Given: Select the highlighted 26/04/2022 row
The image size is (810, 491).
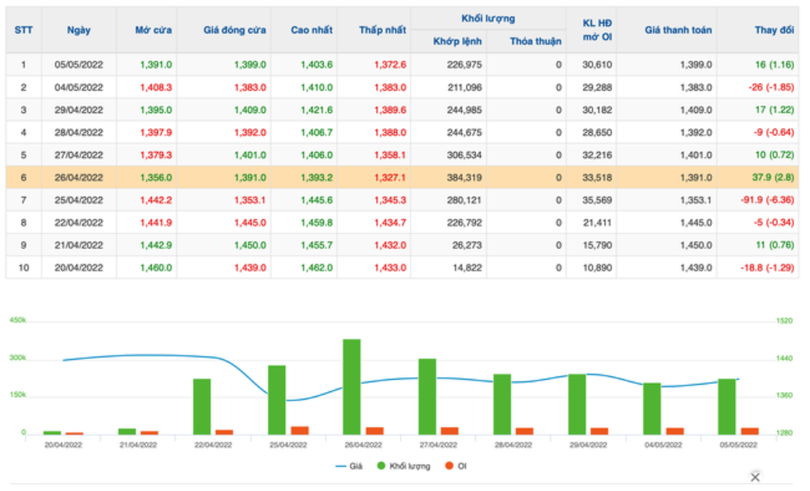Looking at the screenshot, I should click(400, 177).
